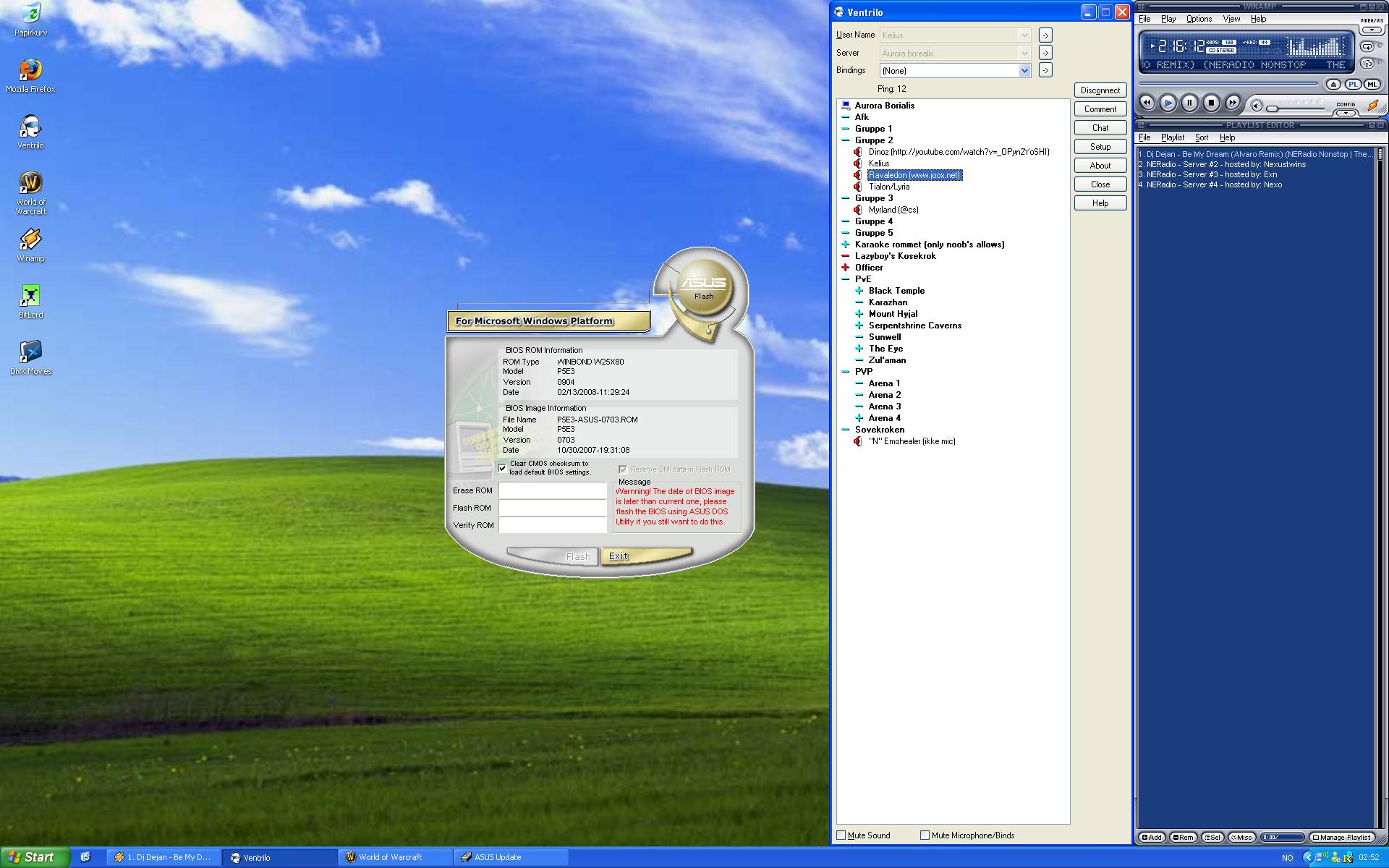Collapse the PvE channel tree
Image resolution: width=1389 pixels, height=868 pixels.
(x=845, y=279)
